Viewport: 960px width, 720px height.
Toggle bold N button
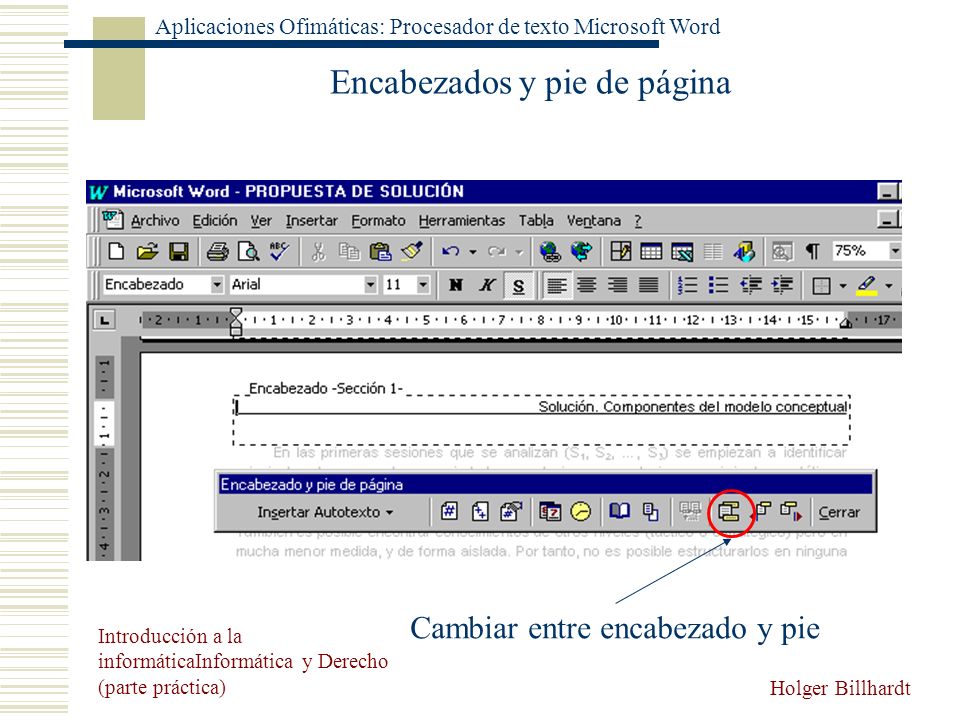pyautogui.click(x=456, y=285)
